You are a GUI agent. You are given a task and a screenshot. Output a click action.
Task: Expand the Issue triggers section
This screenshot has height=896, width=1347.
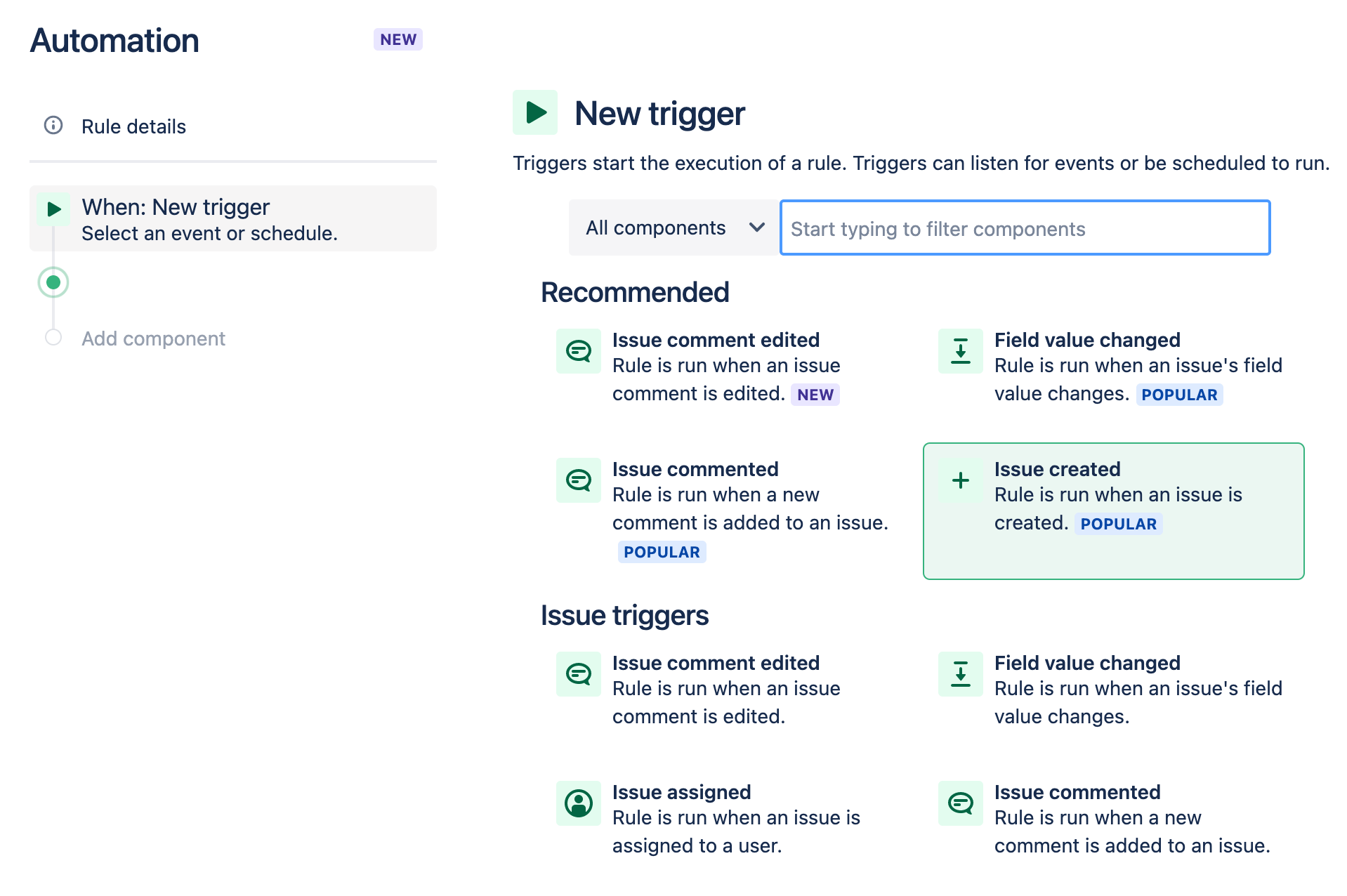click(624, 615)
